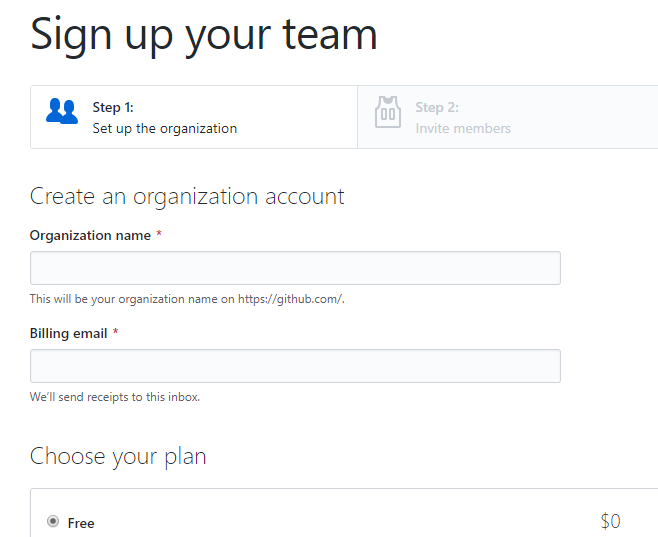The width and height of the screenshot is (658, 537).
Task: Click the 'Sign up your team' heading
Action: tap(204, 36)
